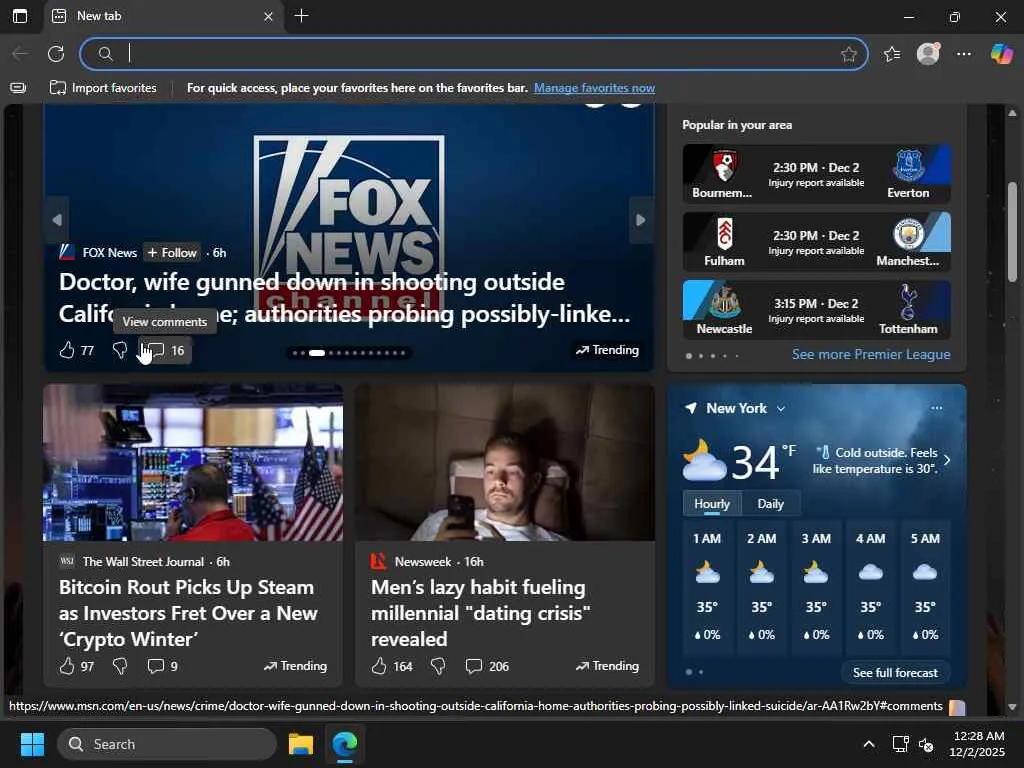Open Manage favorites now link
The image size is (1024, 768).
coord(594,88)
